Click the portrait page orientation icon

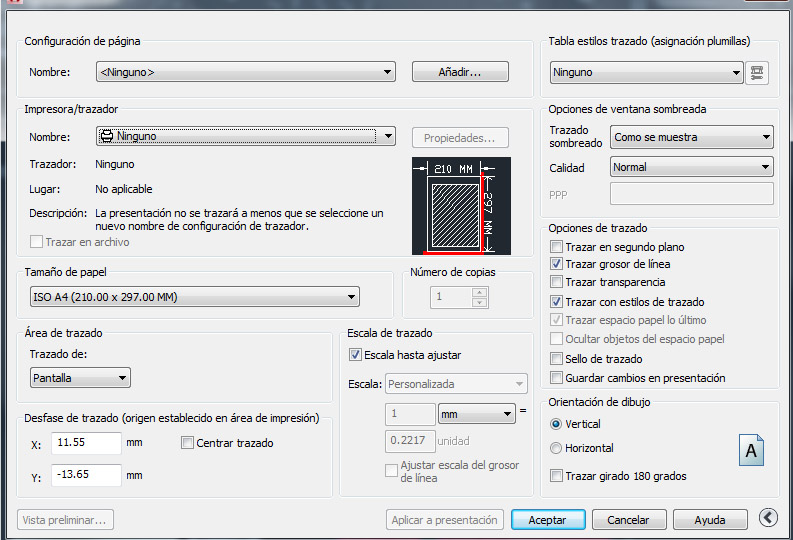point(751,450)
